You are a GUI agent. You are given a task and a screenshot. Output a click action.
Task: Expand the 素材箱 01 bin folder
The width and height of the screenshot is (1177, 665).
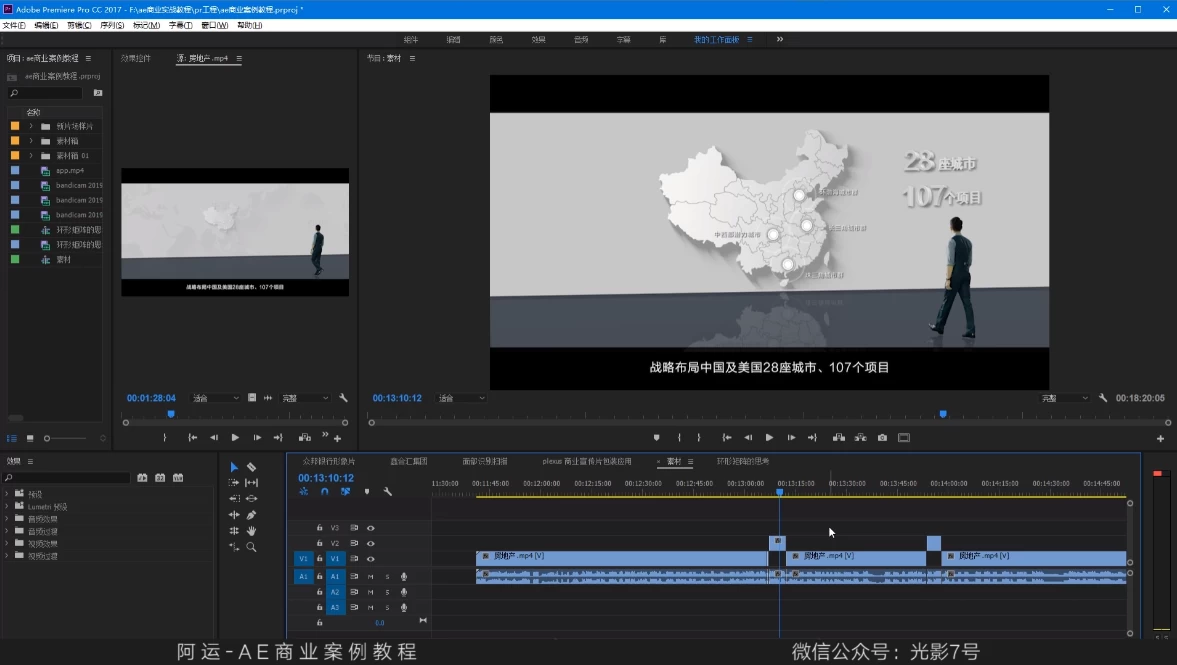pyautogui.click(x=31, y=156)
